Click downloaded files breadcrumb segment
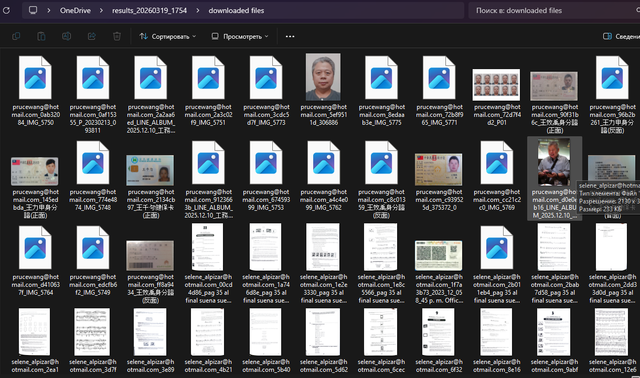This screenshot has width=640, height=378. (236, 11)
